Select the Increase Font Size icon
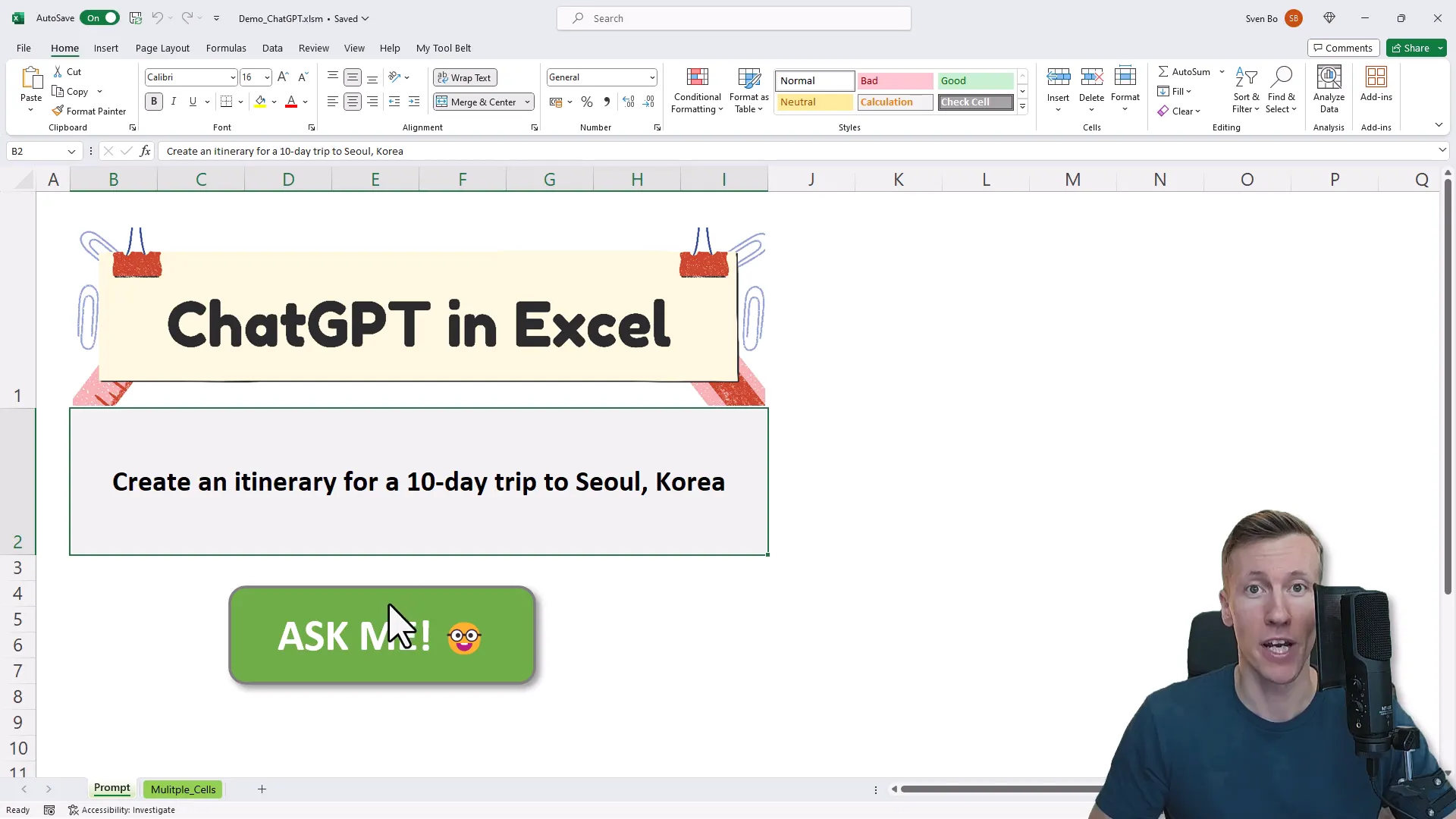This screenshot has height=819, width=1456. (282, 77)
